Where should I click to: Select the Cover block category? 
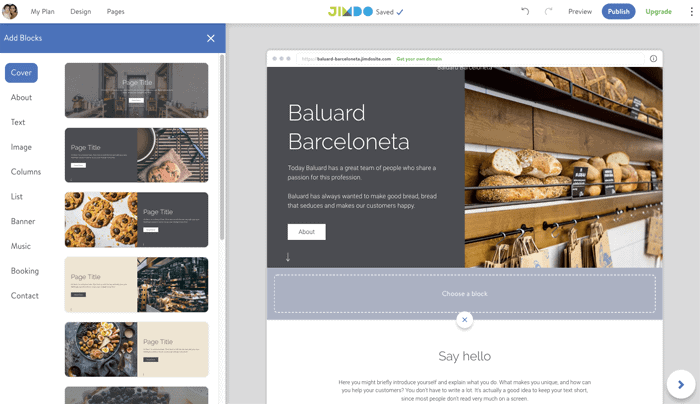[x=21, y=73]
